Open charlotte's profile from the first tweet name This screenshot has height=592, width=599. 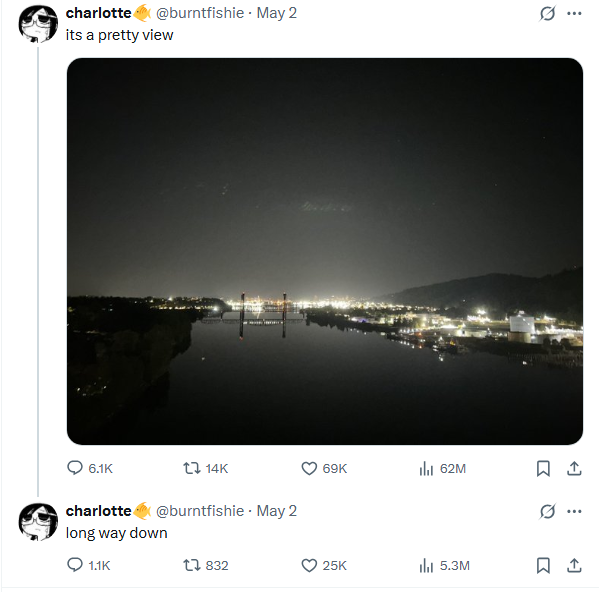(x=99, y=13)
